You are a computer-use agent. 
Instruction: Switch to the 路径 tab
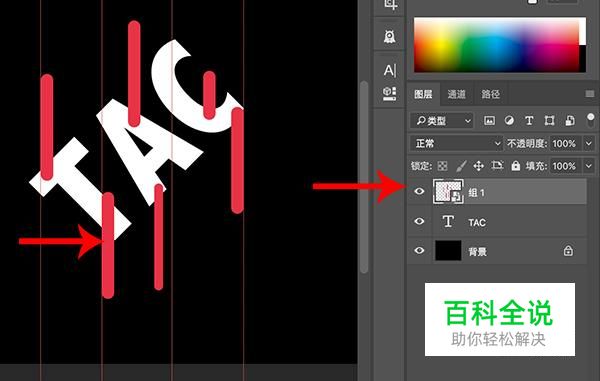490,94
